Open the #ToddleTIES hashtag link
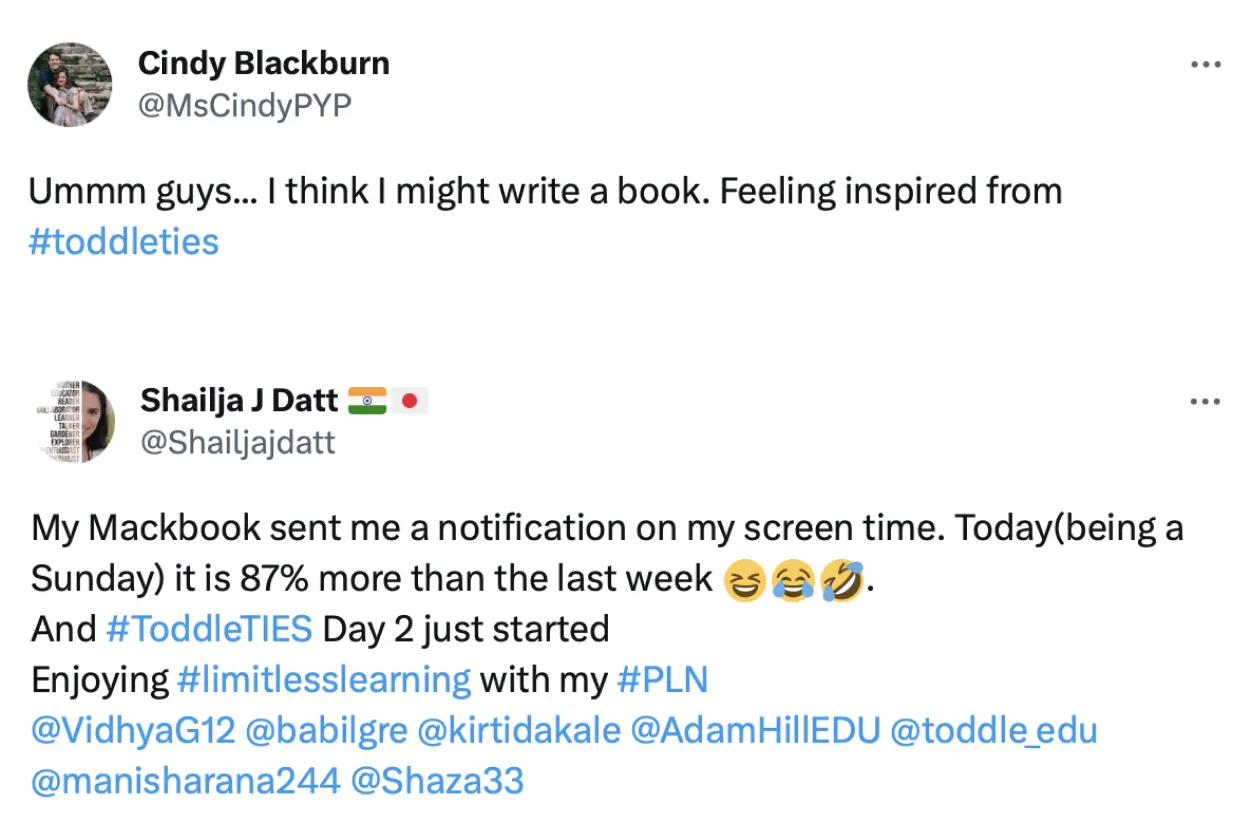This screenshot has height=823, width=1252. [x=209, y=629]
